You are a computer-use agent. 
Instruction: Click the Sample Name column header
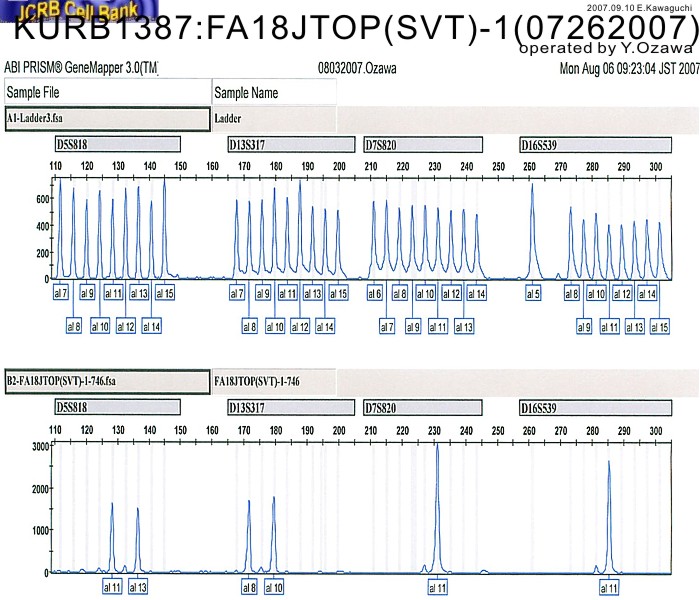coord(273,92)
